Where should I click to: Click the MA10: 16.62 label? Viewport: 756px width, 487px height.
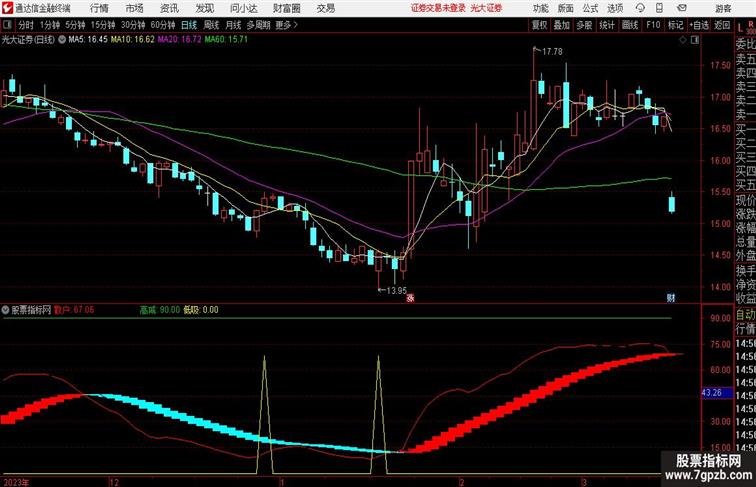[x=133, y=40]
